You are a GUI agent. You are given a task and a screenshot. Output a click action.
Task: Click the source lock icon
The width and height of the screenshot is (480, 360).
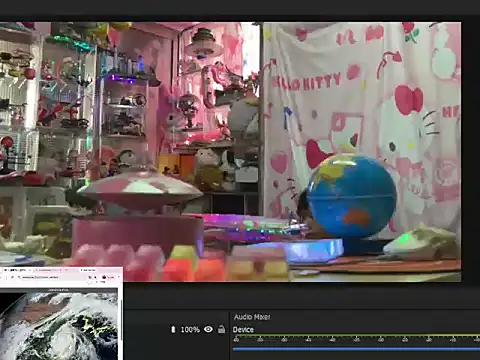[221, 329]
